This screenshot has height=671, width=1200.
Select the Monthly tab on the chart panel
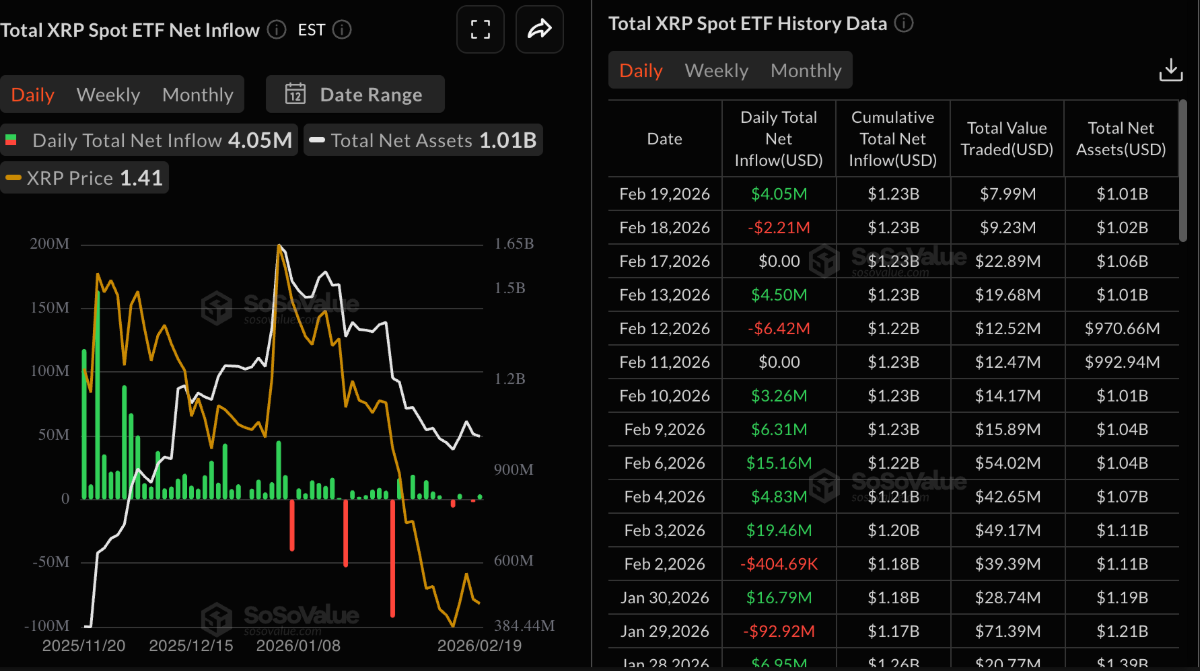click(x=197, y=93)
